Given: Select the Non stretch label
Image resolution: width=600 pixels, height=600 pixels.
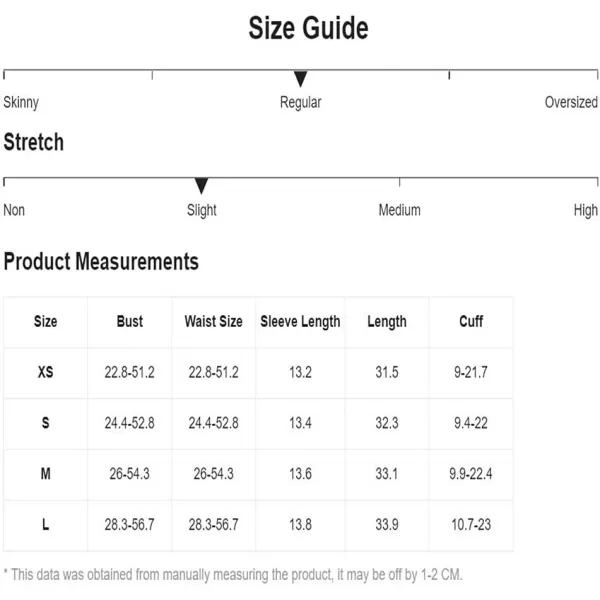Looking at the screenshot, I should pyautogui.click(x=14, y=210).
